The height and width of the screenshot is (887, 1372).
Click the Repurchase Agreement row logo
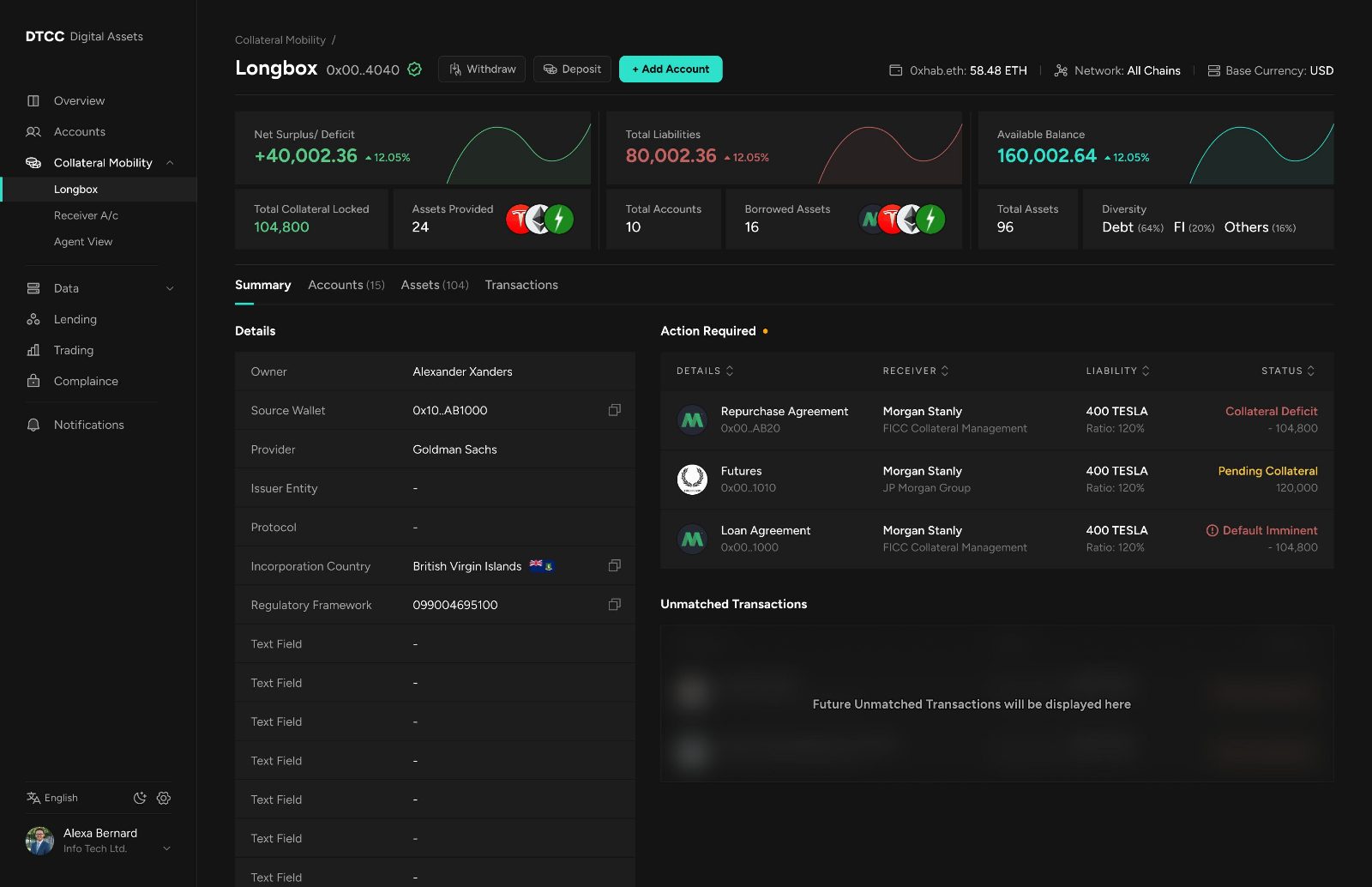click(x=692, y=419)
